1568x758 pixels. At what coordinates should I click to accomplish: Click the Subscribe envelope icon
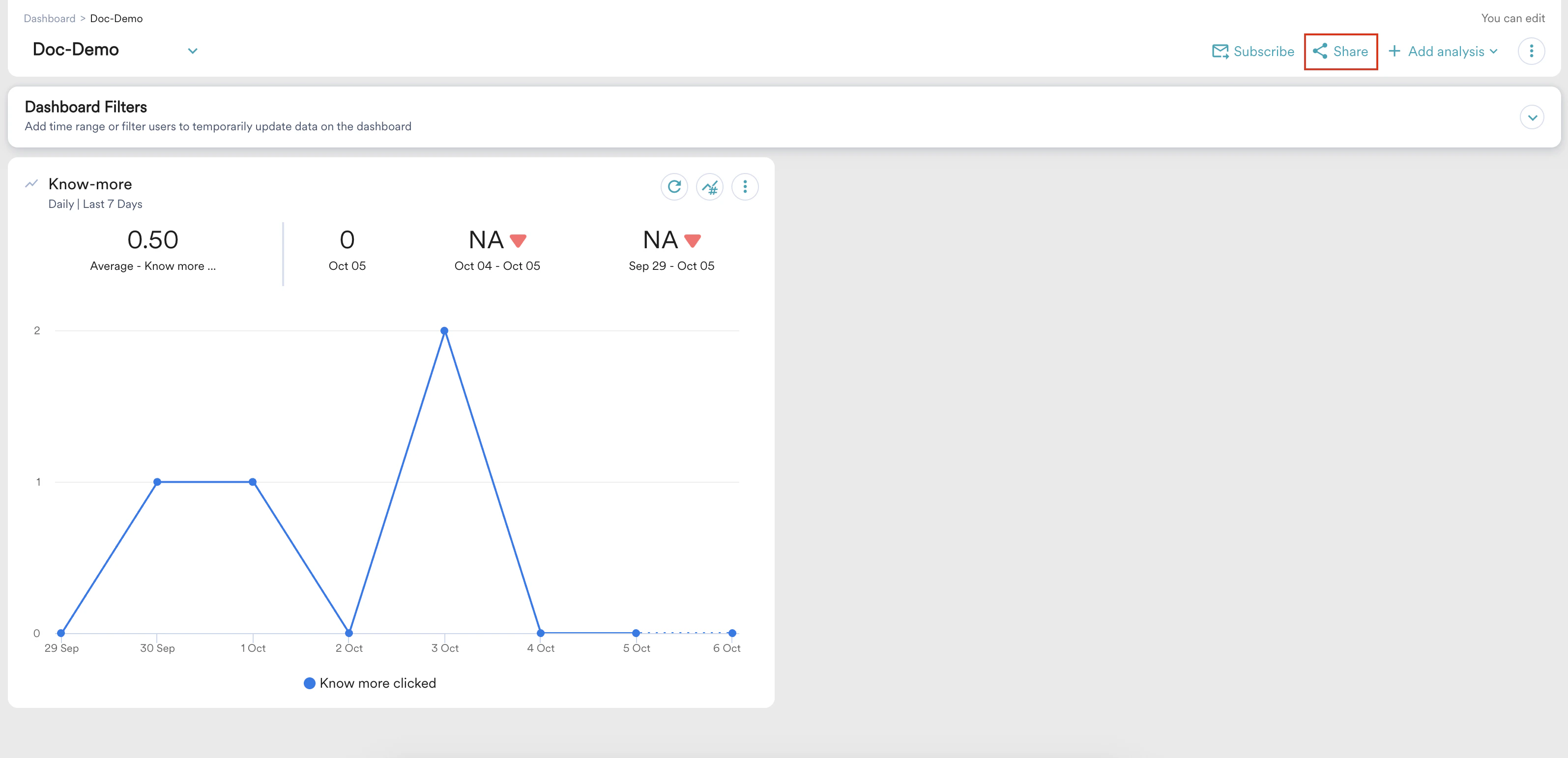[x=1220, y=51]
